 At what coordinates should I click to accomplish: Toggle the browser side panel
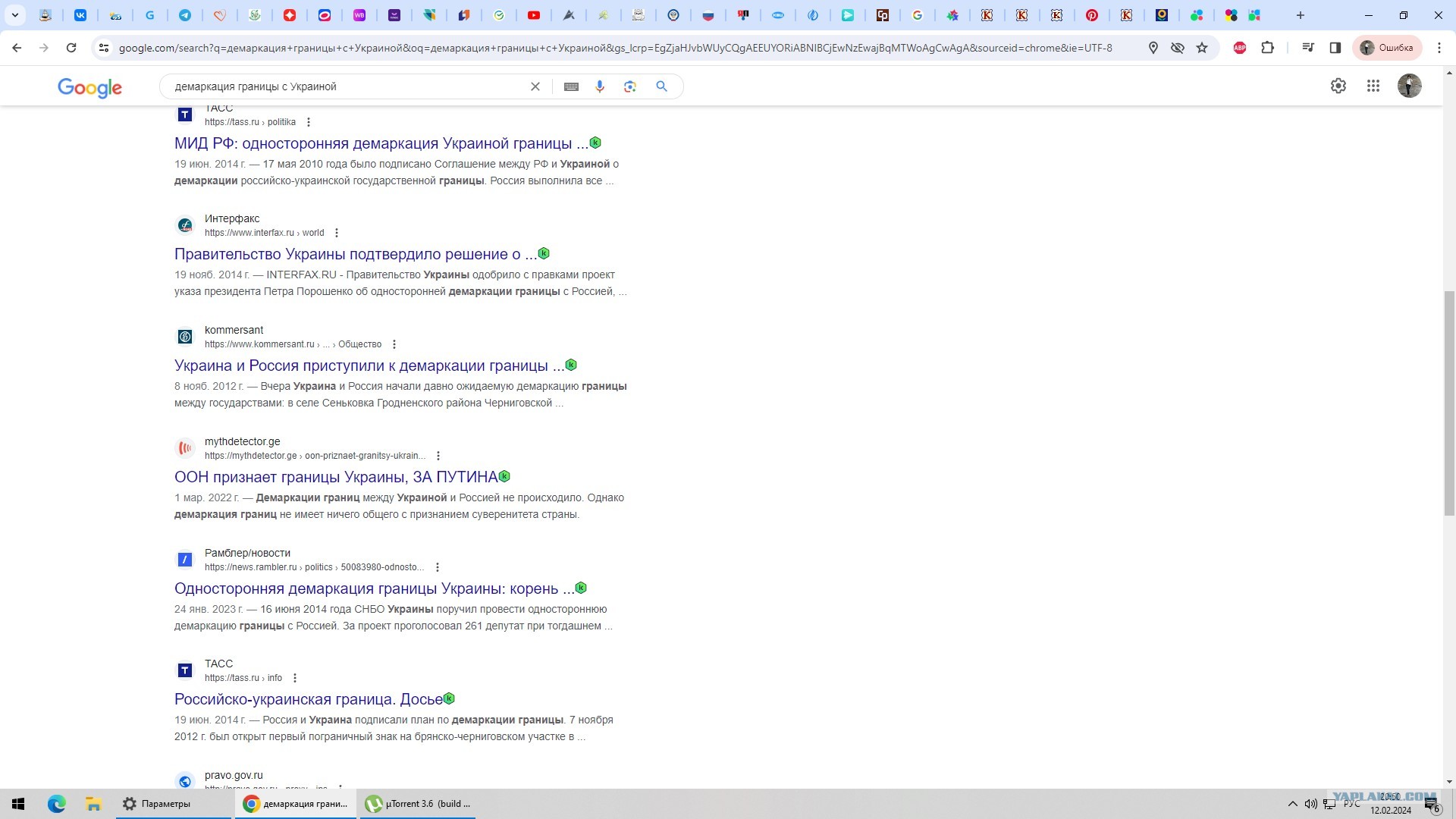pos(1335,48)
